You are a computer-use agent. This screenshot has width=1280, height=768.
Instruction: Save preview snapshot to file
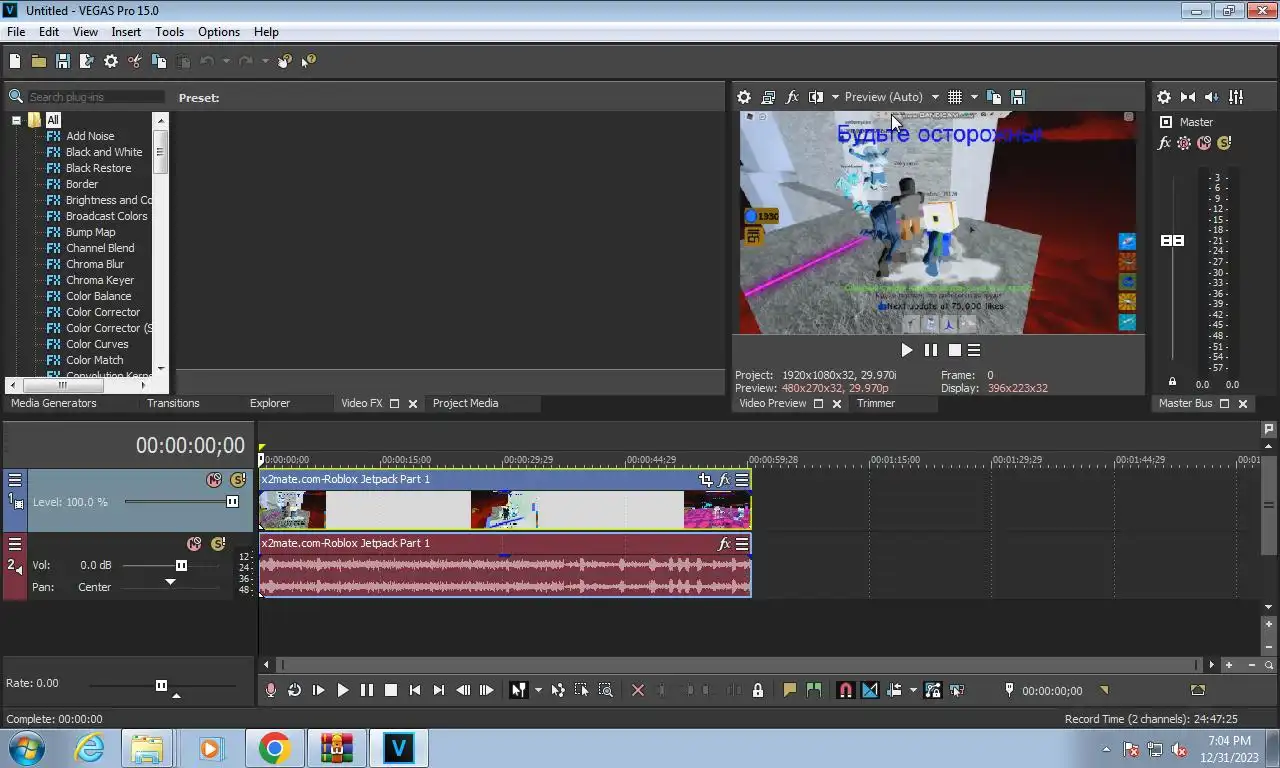(x=1018, y=97)
